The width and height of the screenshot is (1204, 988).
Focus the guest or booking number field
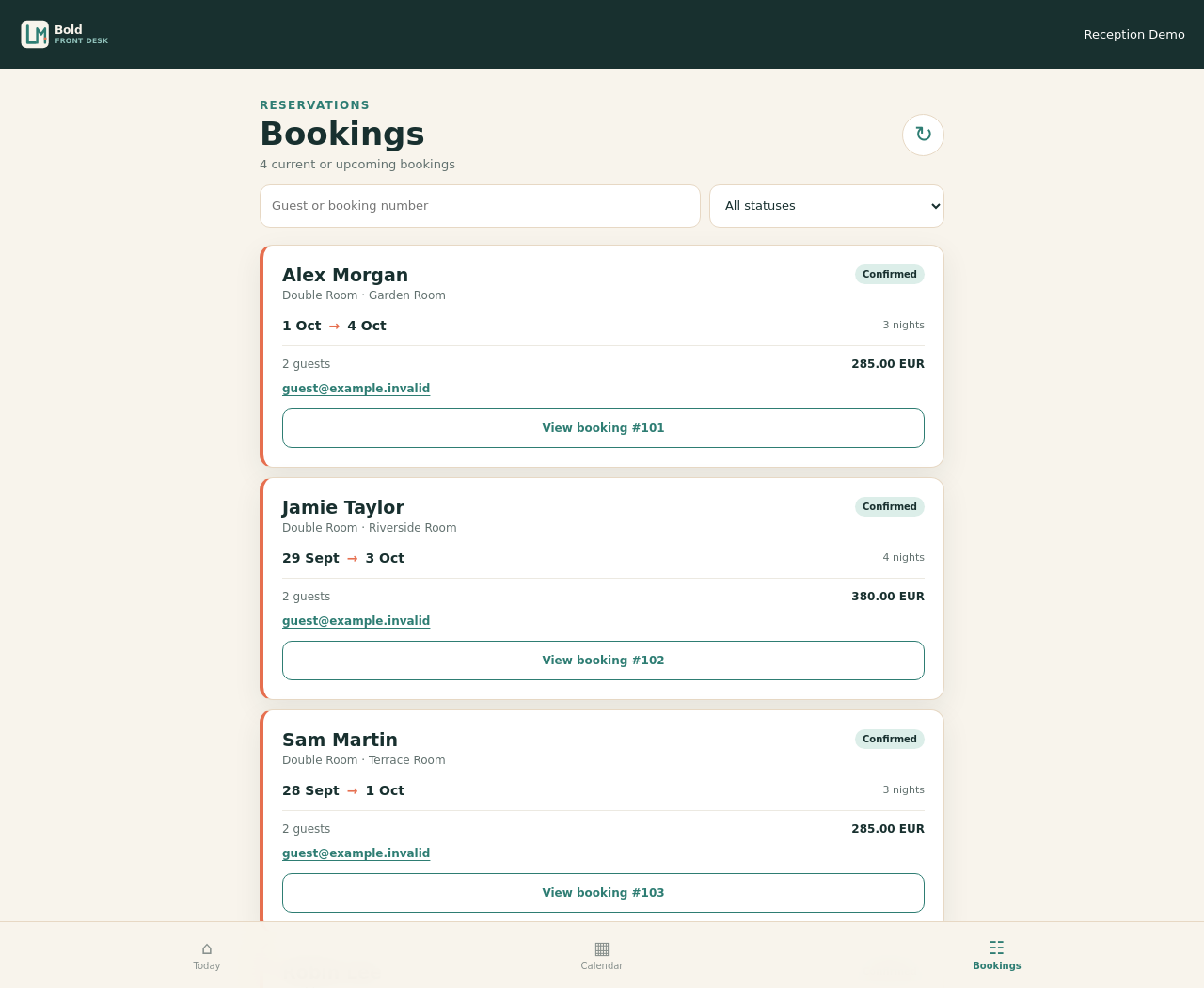click(x=480, y=206)
